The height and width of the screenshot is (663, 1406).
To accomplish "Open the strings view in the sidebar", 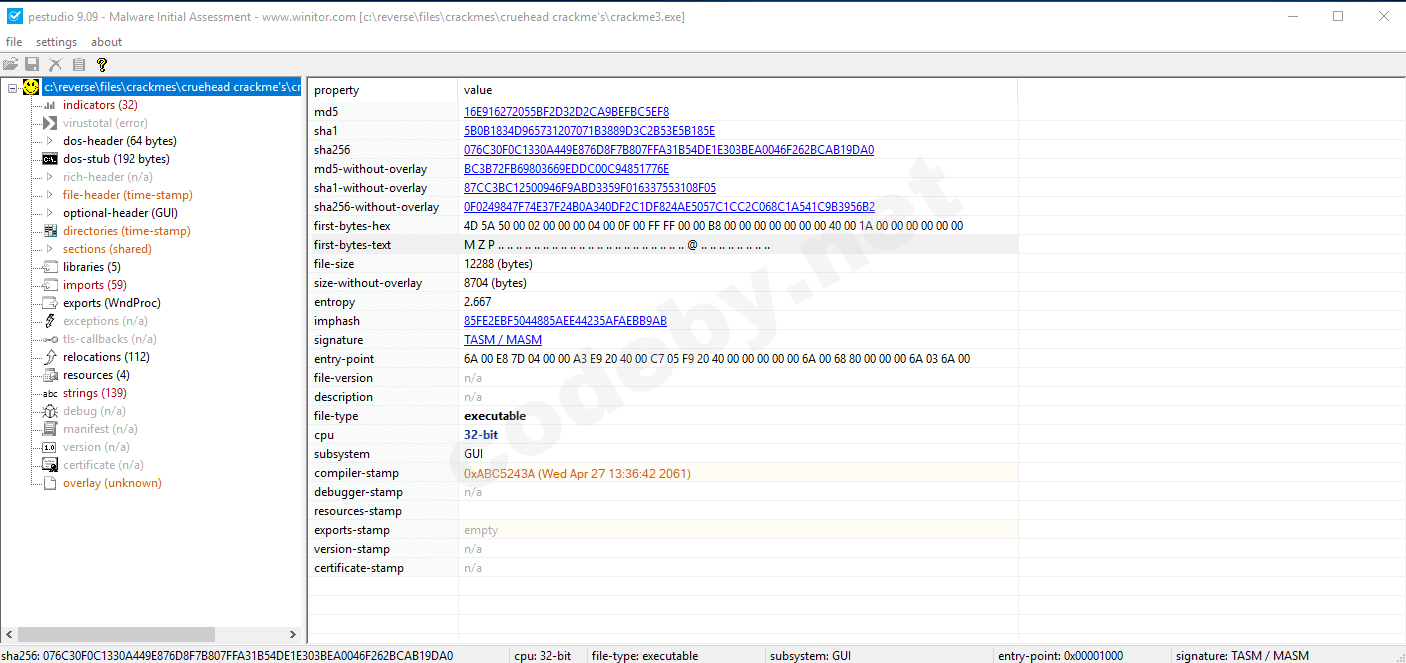I will [x=103, y=392].
